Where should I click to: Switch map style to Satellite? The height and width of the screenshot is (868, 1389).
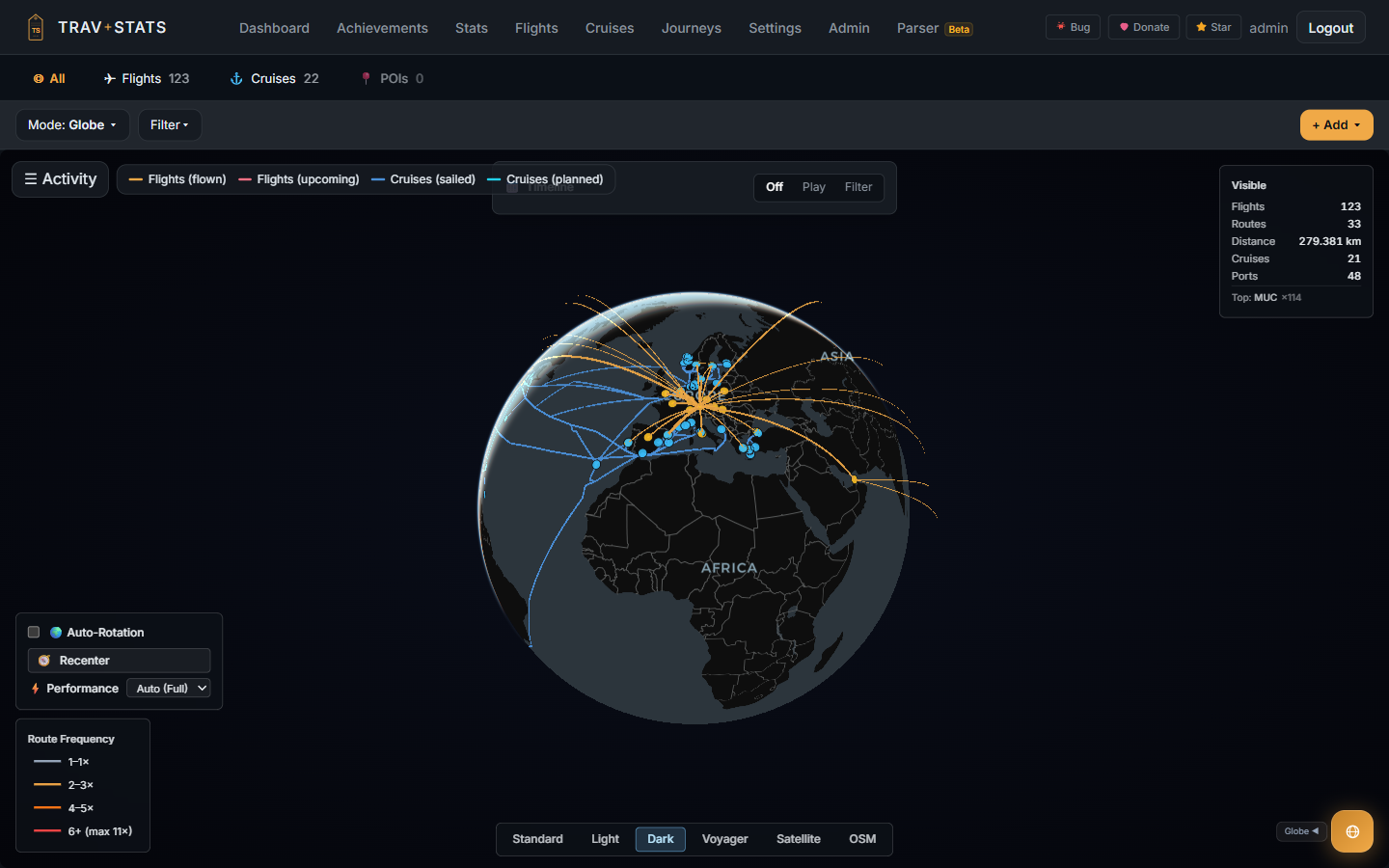(799, 839)
